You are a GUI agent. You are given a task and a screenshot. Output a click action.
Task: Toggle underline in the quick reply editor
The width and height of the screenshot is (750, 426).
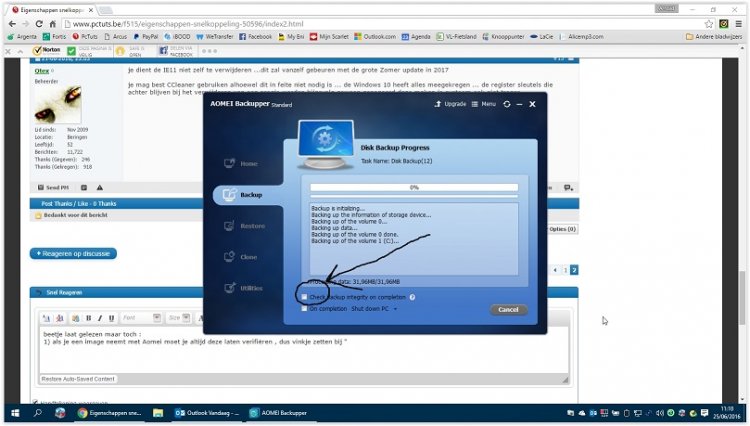pos(111,318)
